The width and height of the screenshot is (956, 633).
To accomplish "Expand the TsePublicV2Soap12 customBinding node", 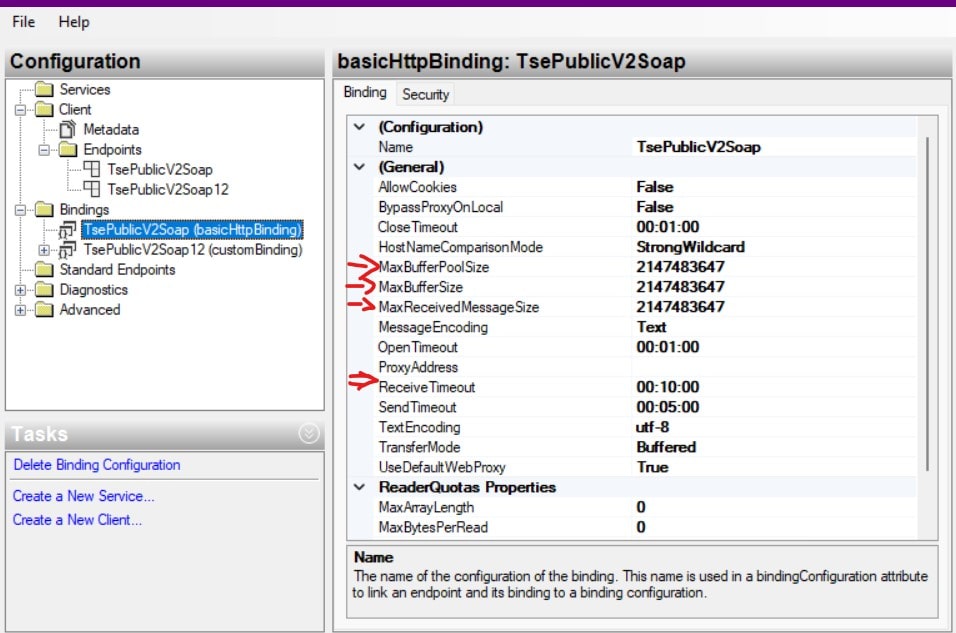I will tap(44, 250).
